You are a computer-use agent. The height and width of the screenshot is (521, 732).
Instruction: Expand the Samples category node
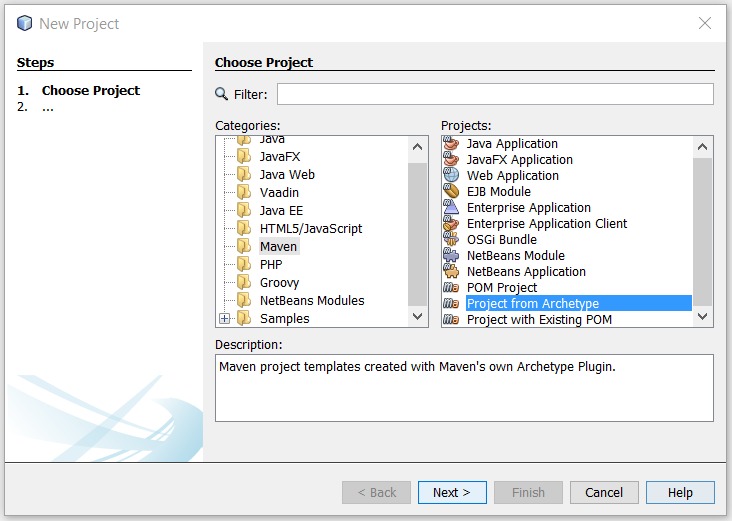click(225, 318)
